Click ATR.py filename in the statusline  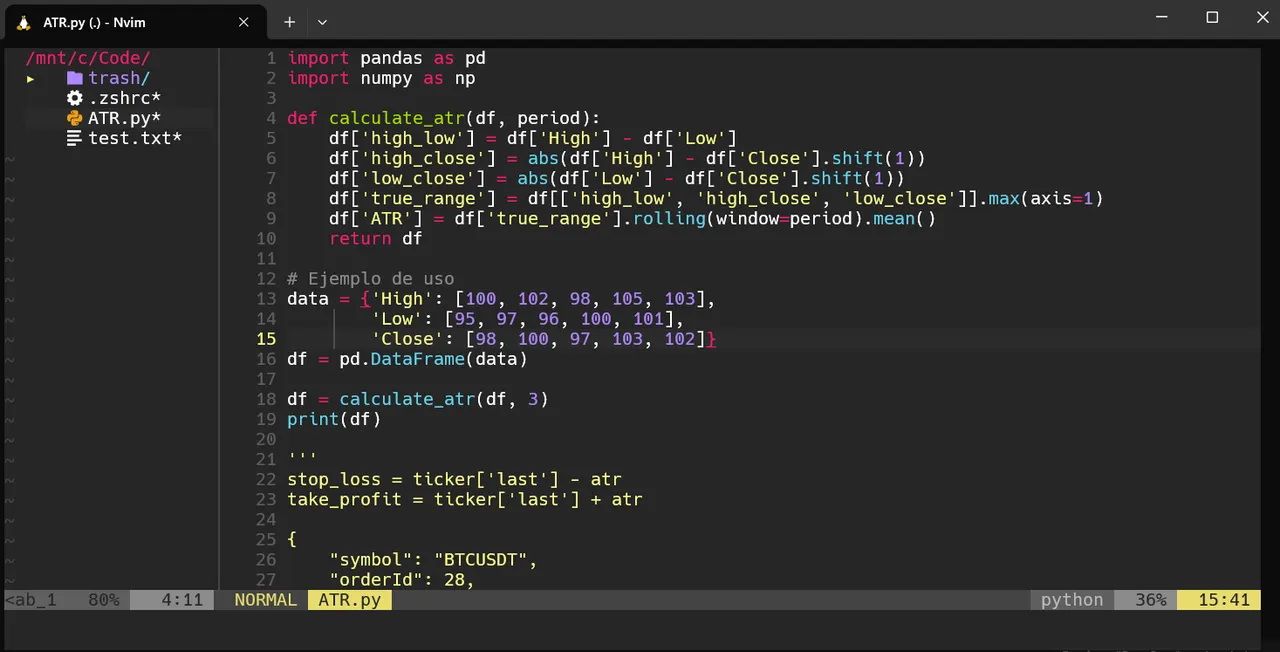[x=349, y=599]
